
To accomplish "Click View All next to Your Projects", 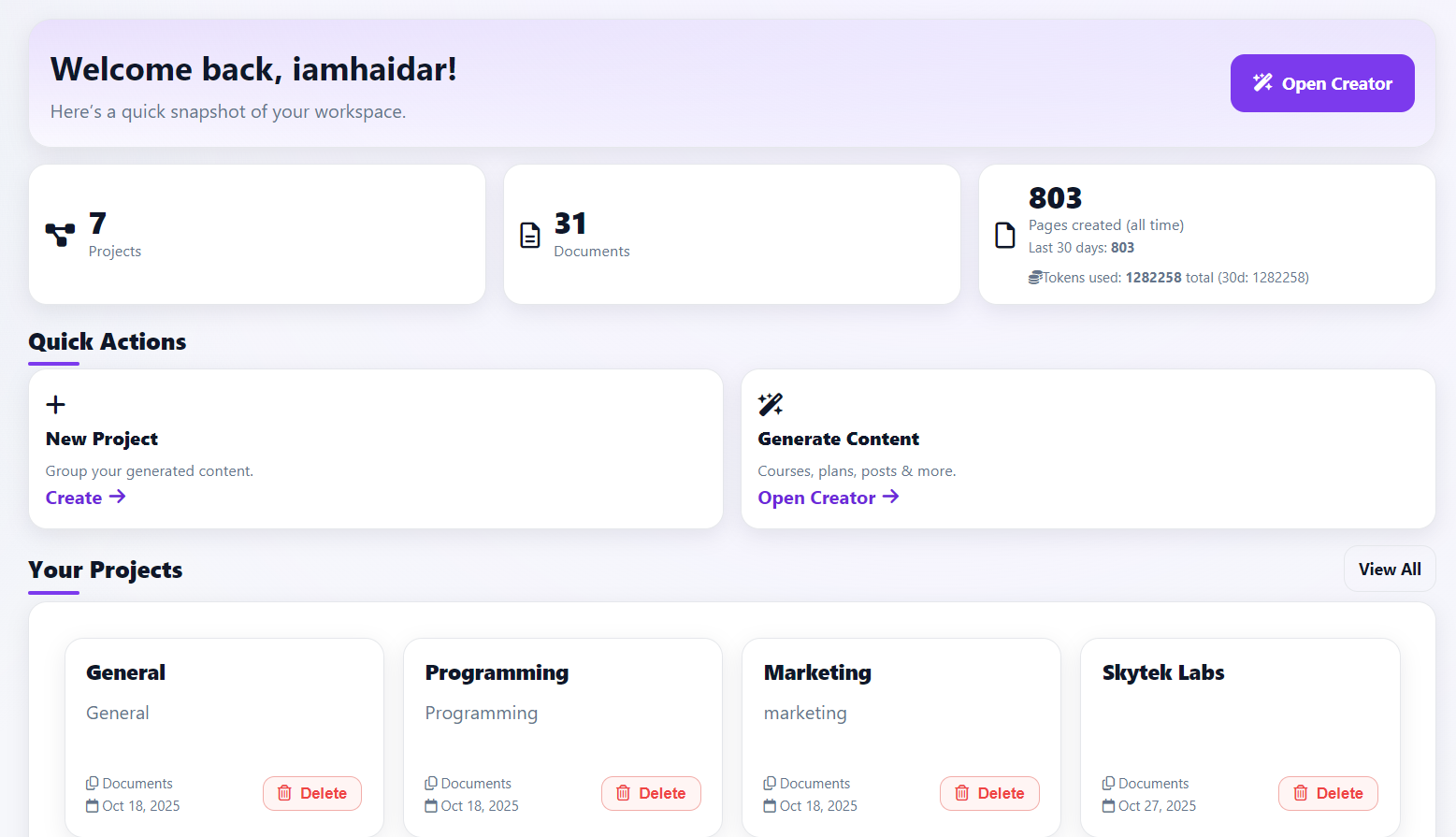I will click(x=1390, y=569).
